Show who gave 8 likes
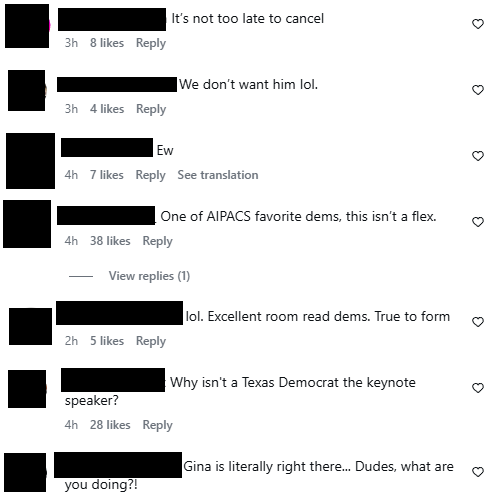 [107, 43]
